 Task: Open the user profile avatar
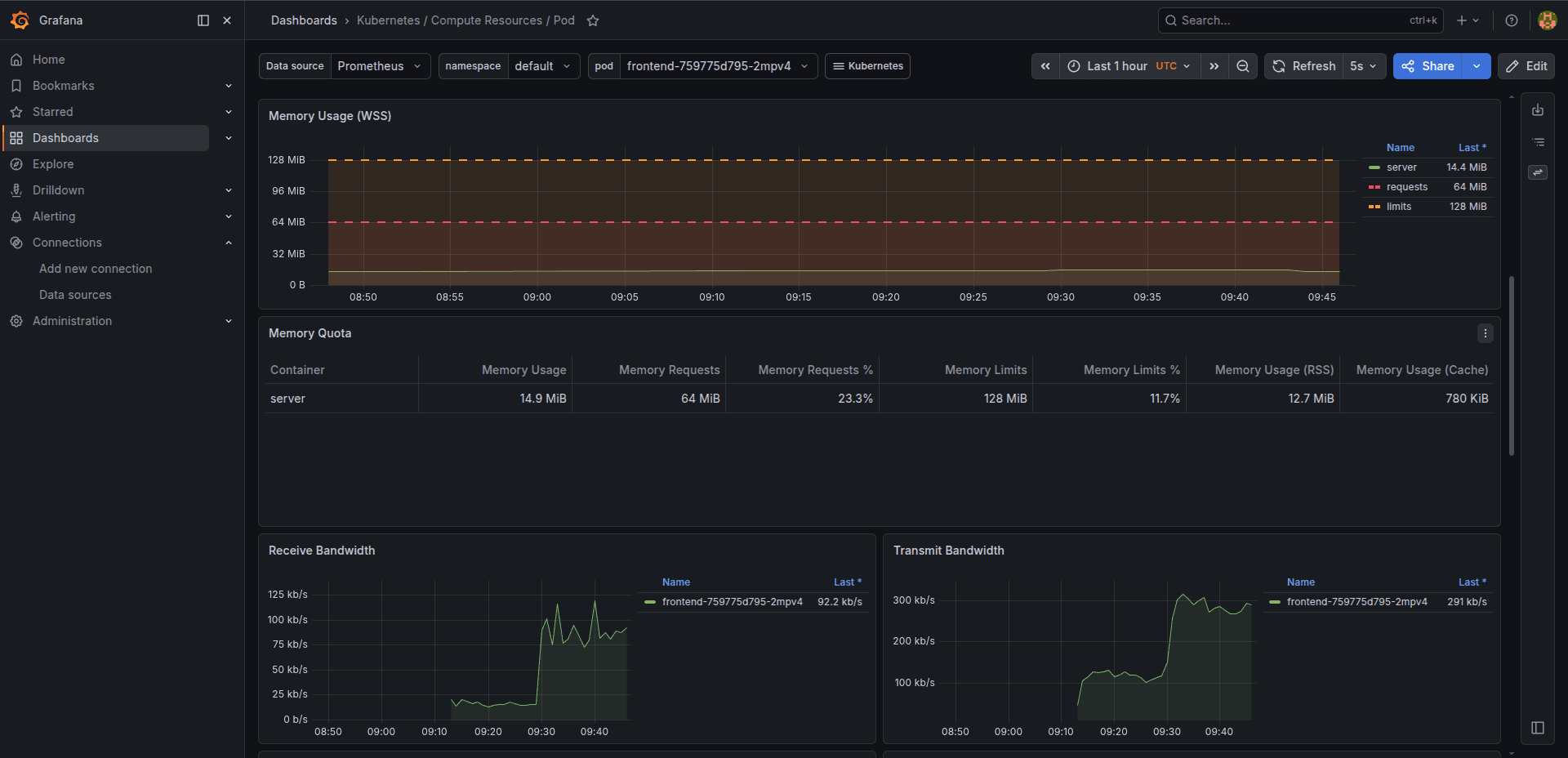click(x=1547, y=20)
